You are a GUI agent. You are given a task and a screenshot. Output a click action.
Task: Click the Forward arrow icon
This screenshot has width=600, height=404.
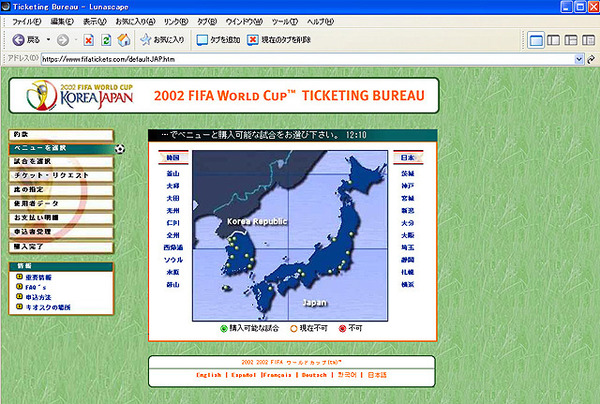tap(63, 40)
